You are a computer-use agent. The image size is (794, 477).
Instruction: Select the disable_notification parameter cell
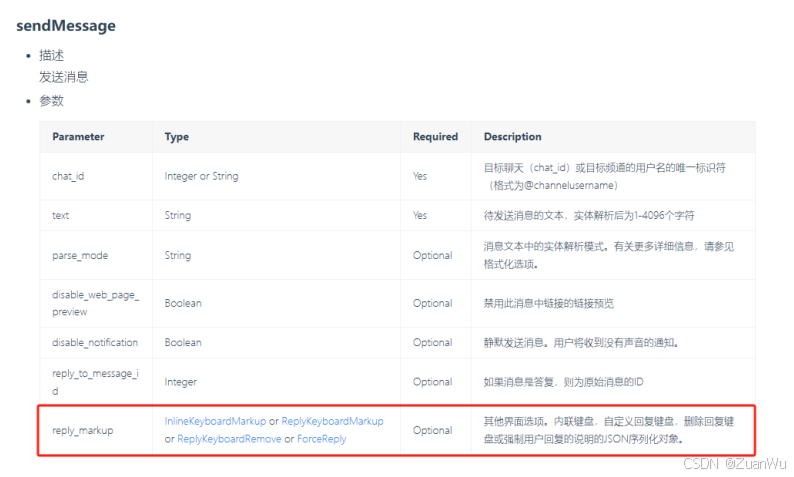click(95, 343)
